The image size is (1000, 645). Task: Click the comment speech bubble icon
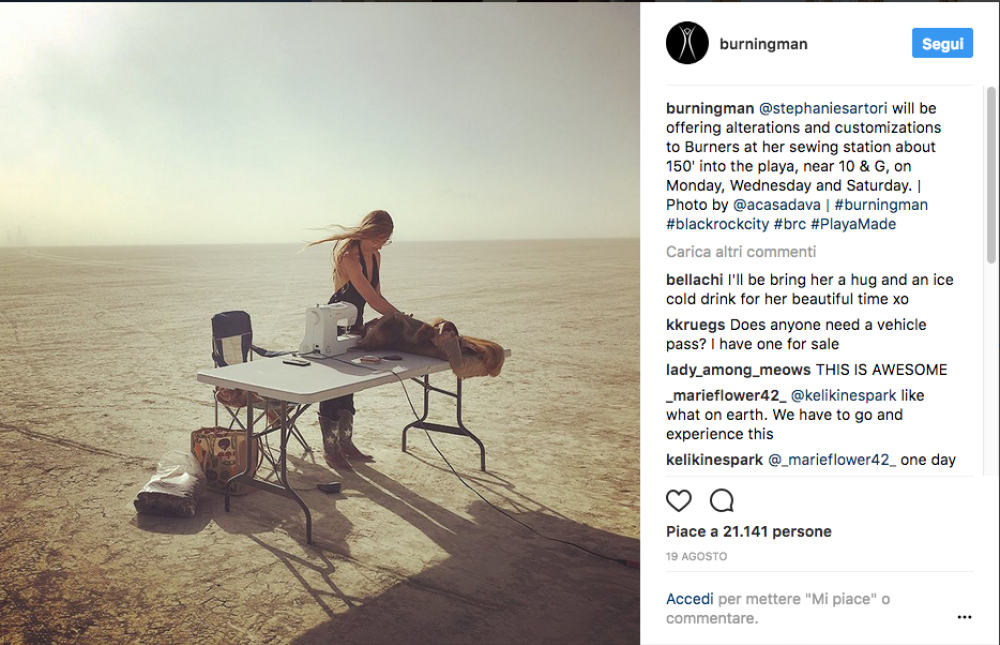[721, 501]
